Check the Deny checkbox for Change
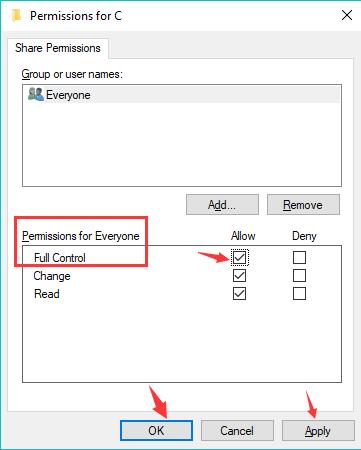The width and height of the screenshot is (361, 450). point(299,276)
